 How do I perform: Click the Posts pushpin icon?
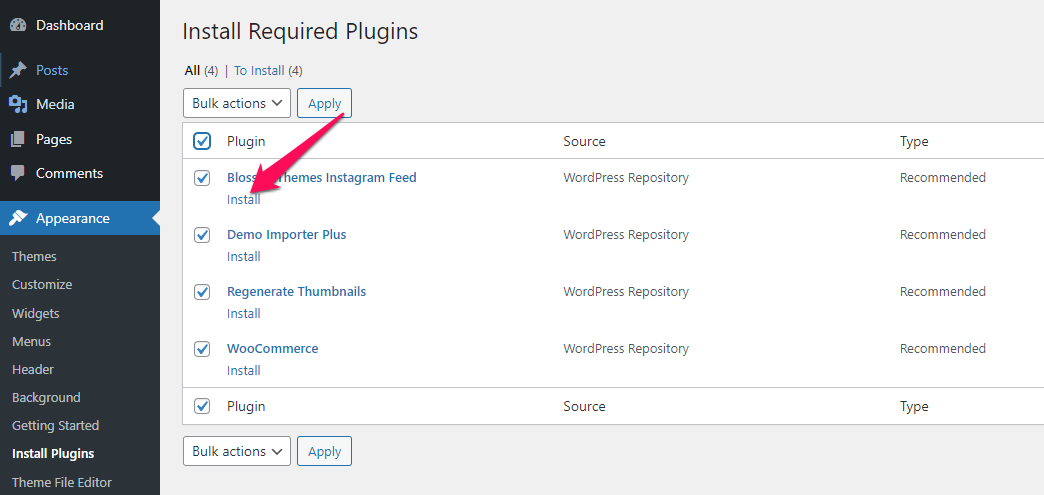18,70
